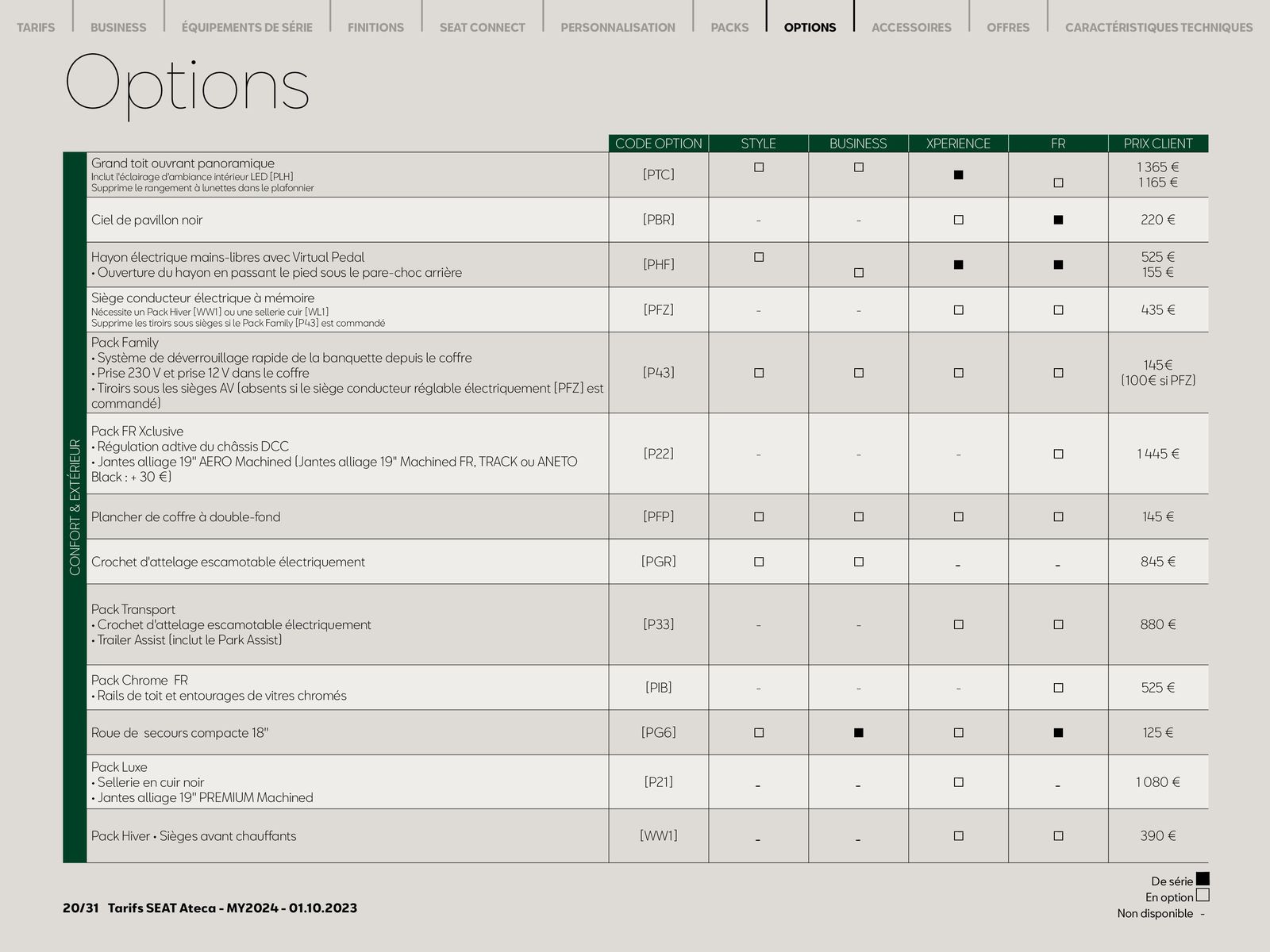Viewport: 1270px width, 952px height.
Task: Open the OFFRES tab
Action: [1008, 27]
